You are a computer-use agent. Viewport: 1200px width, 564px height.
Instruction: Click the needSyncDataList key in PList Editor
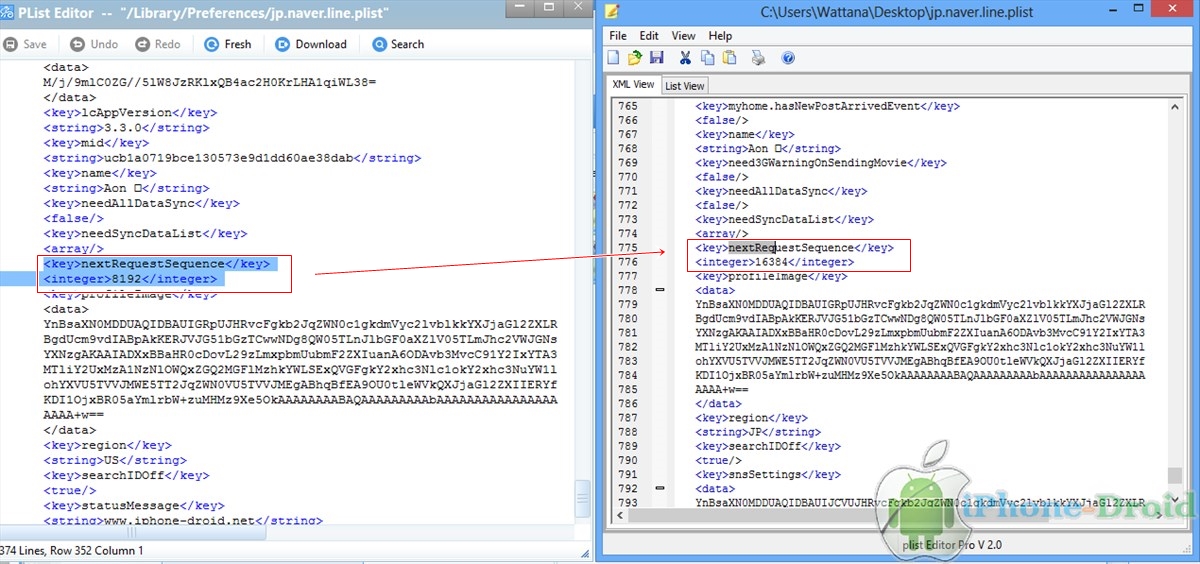[x=145, y=233]
